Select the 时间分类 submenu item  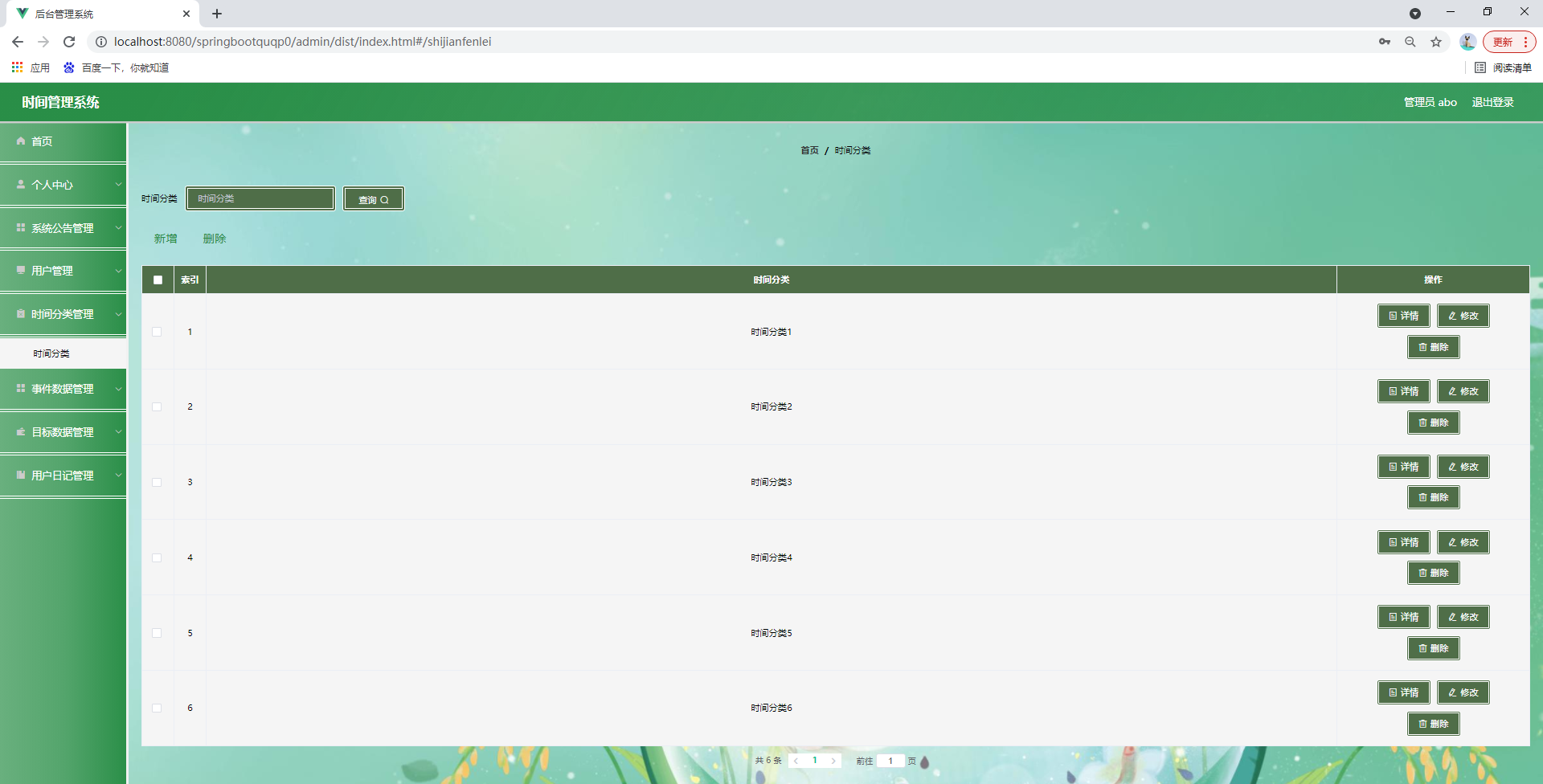51,353
